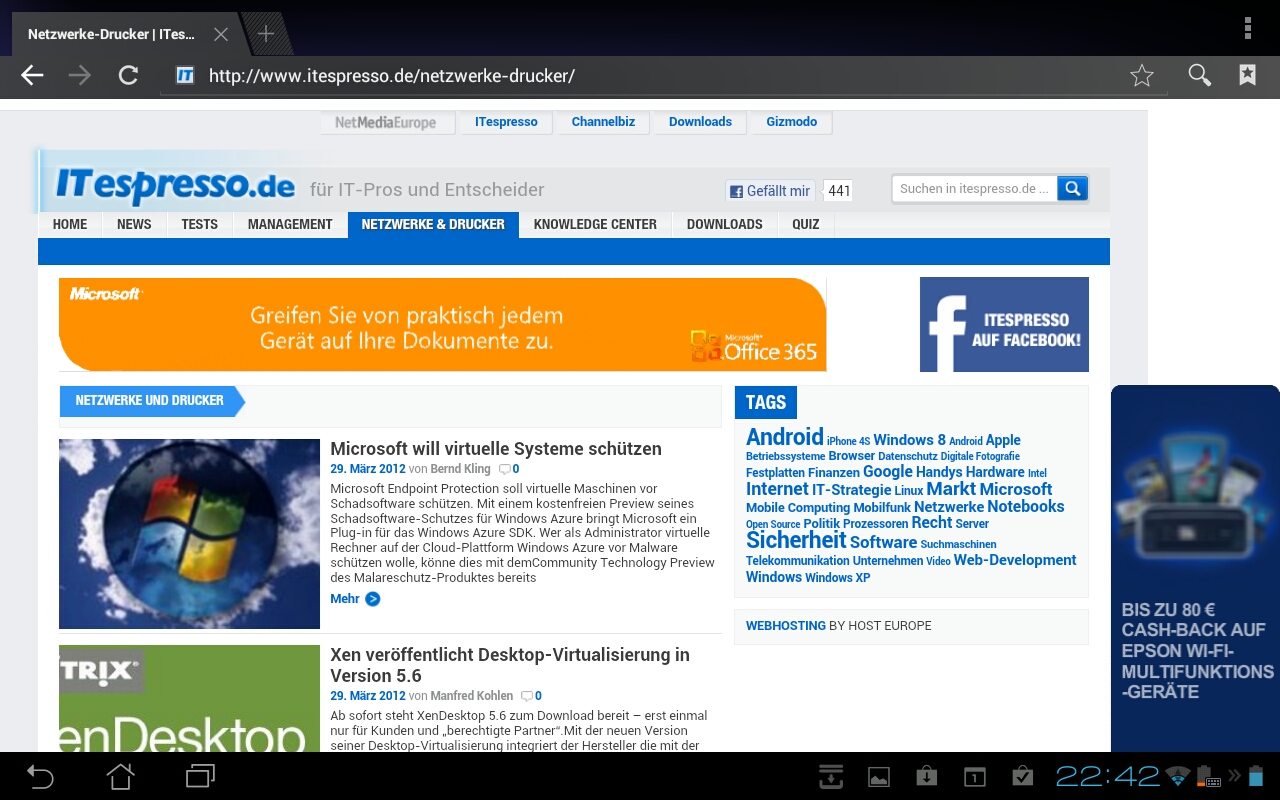Click the site search magnifier button
Screen dimensions: 1280x800
[x=1072, y=188]
